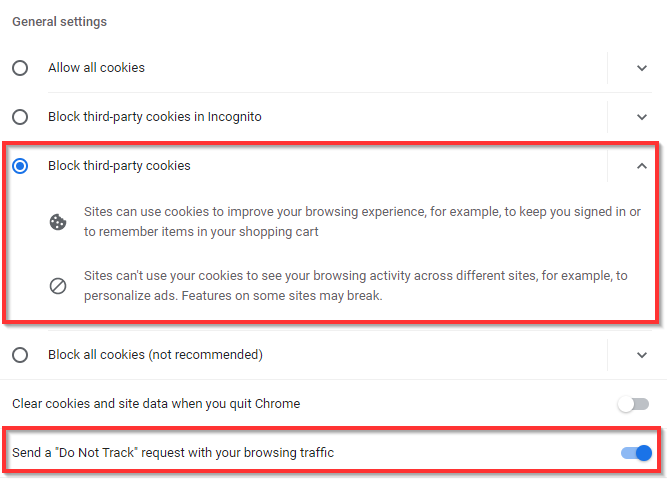Expand the Block all cookies details chevron
667x482 pixels.
[642, 355]
